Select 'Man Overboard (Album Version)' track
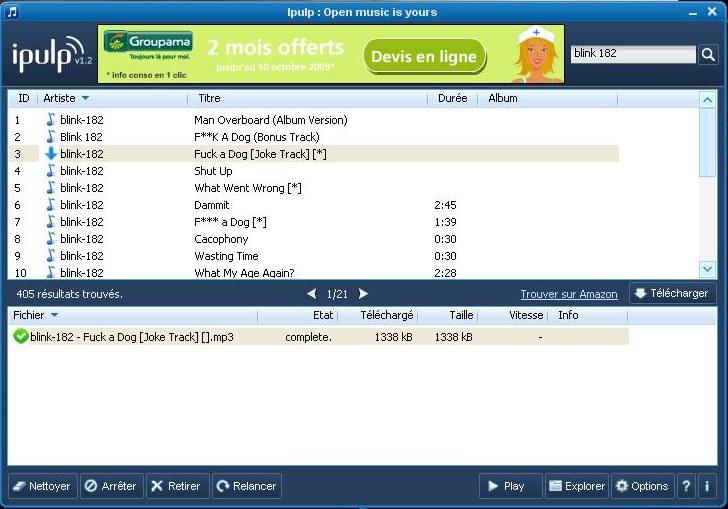 (x=271, y=120)
